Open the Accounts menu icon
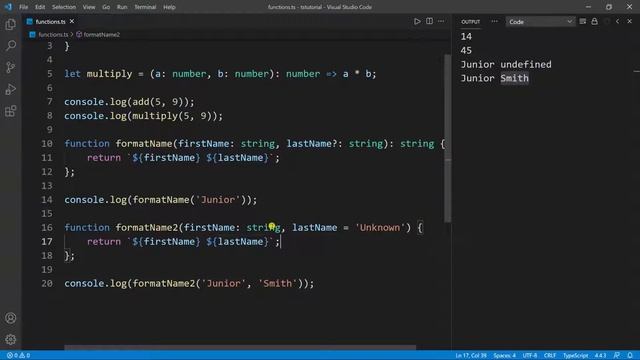The height and width of the screenshot is (360, 640). (x=11, y=318)
